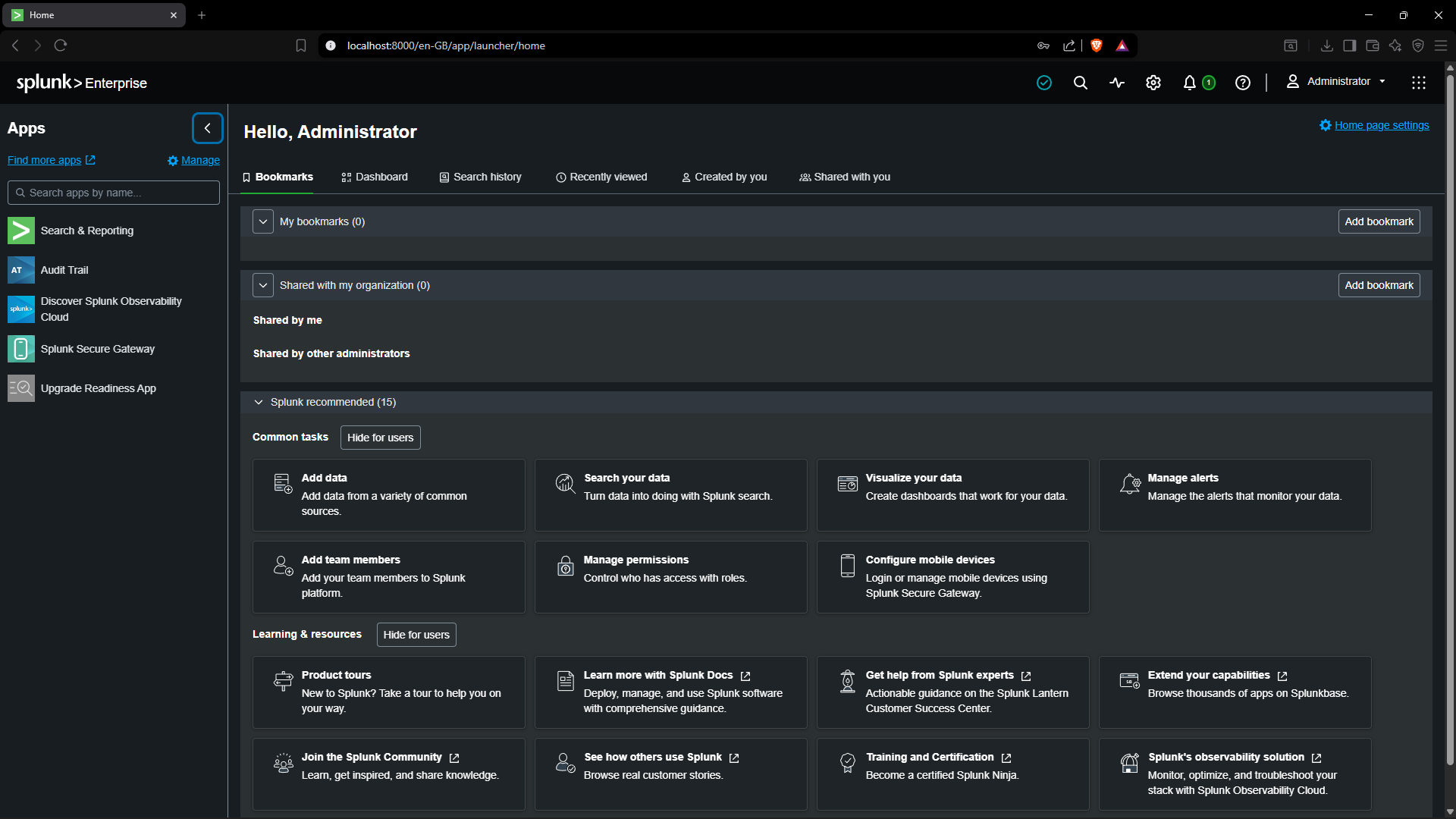Open the activity pulse icon
This screenshot has width=1456, height=819.
click(1117, 83)
